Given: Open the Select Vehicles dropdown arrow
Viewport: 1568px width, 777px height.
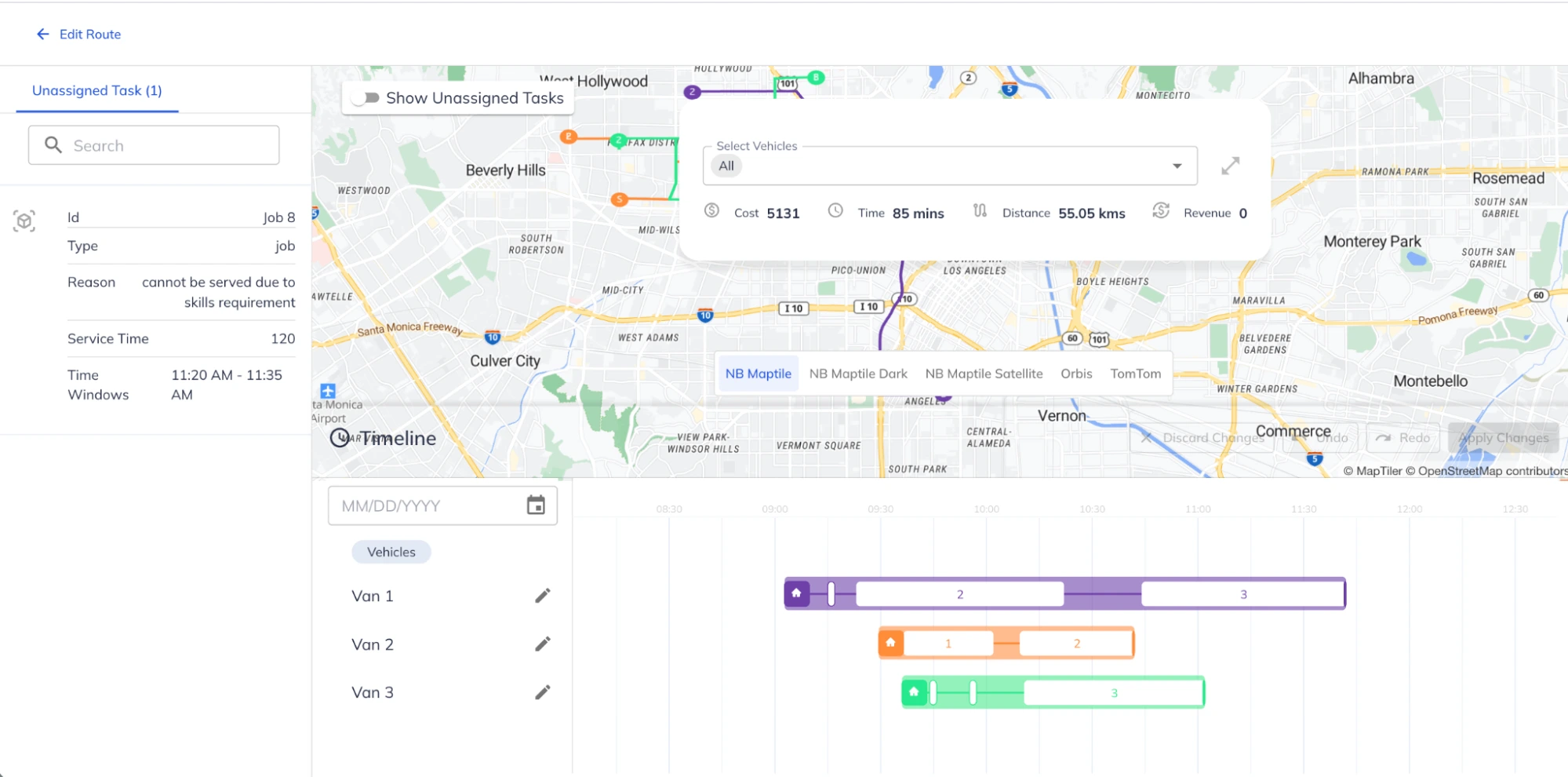Looking at the screenshot, I should [1177, 166].
